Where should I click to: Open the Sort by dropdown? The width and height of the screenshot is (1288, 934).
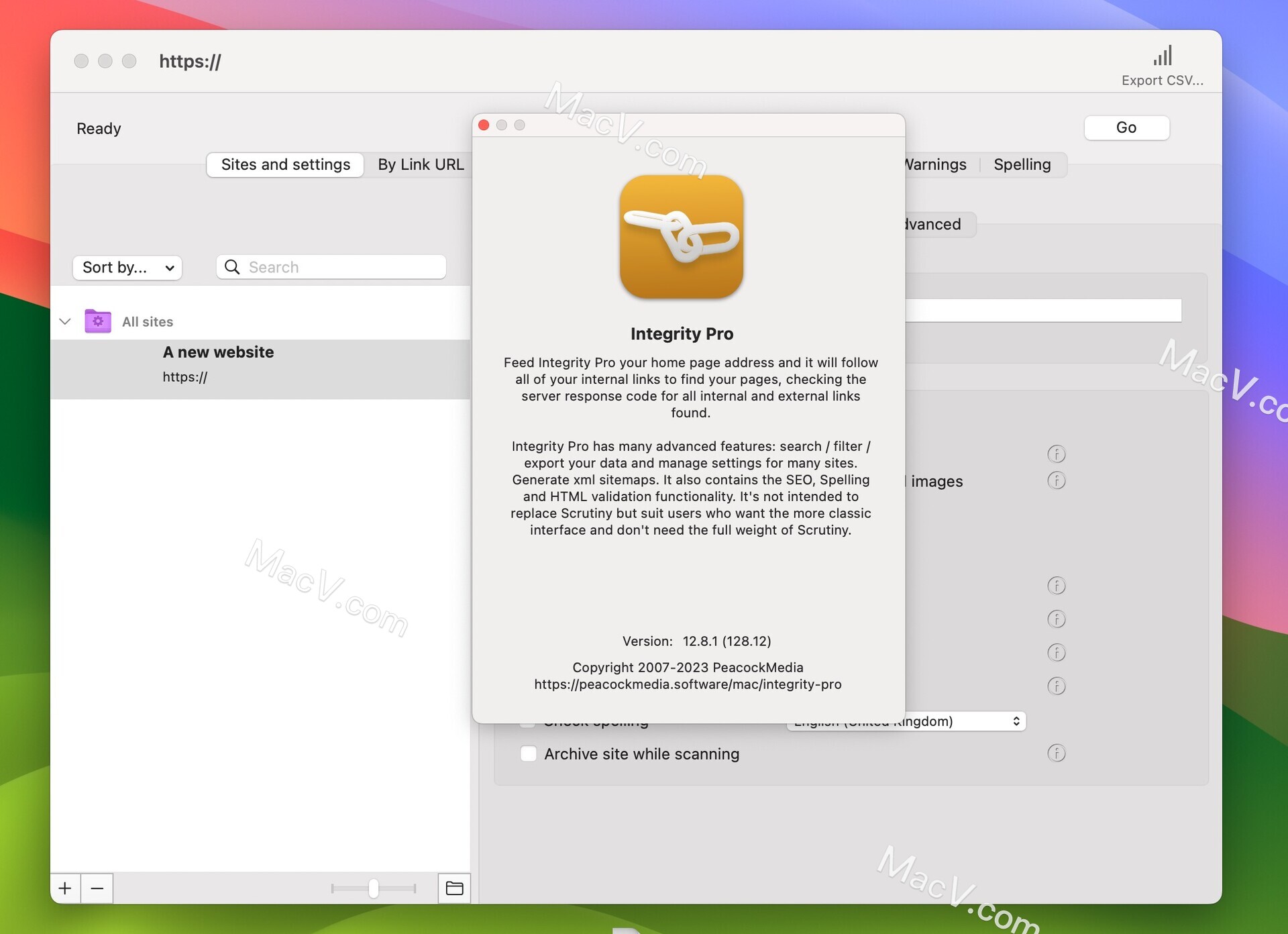point(127,267)
